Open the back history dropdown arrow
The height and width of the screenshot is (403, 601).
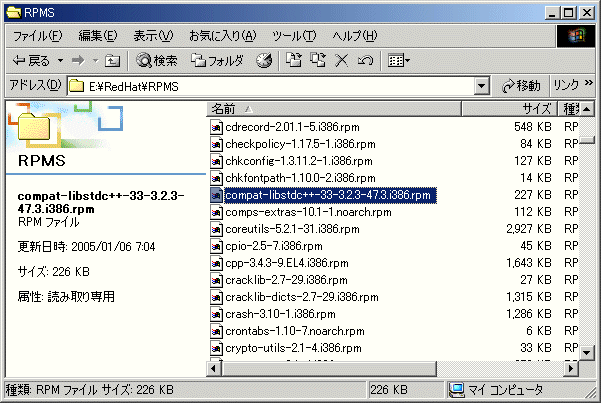60,61
